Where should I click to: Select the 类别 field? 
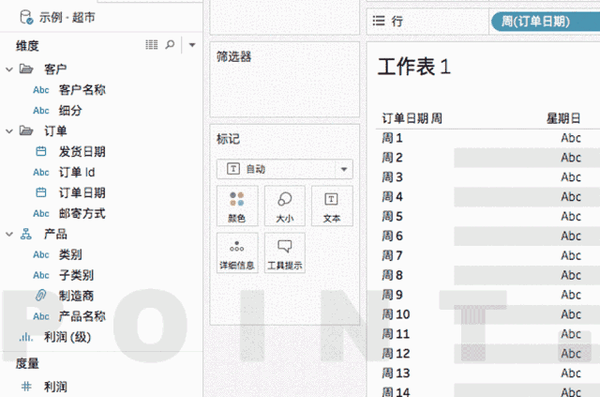pos(70,255)
